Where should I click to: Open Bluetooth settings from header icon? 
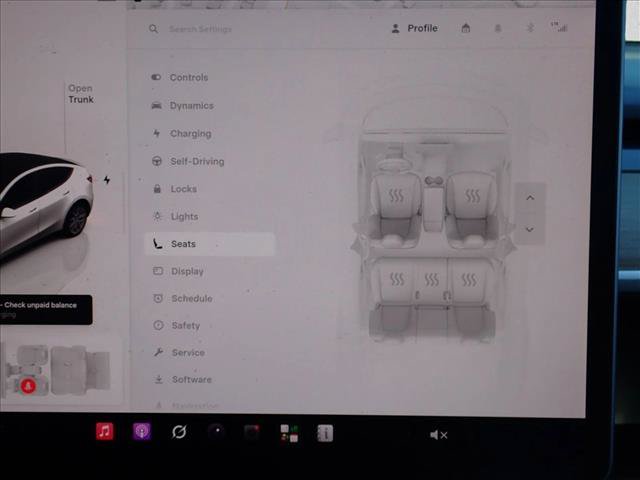coord(530,28)
